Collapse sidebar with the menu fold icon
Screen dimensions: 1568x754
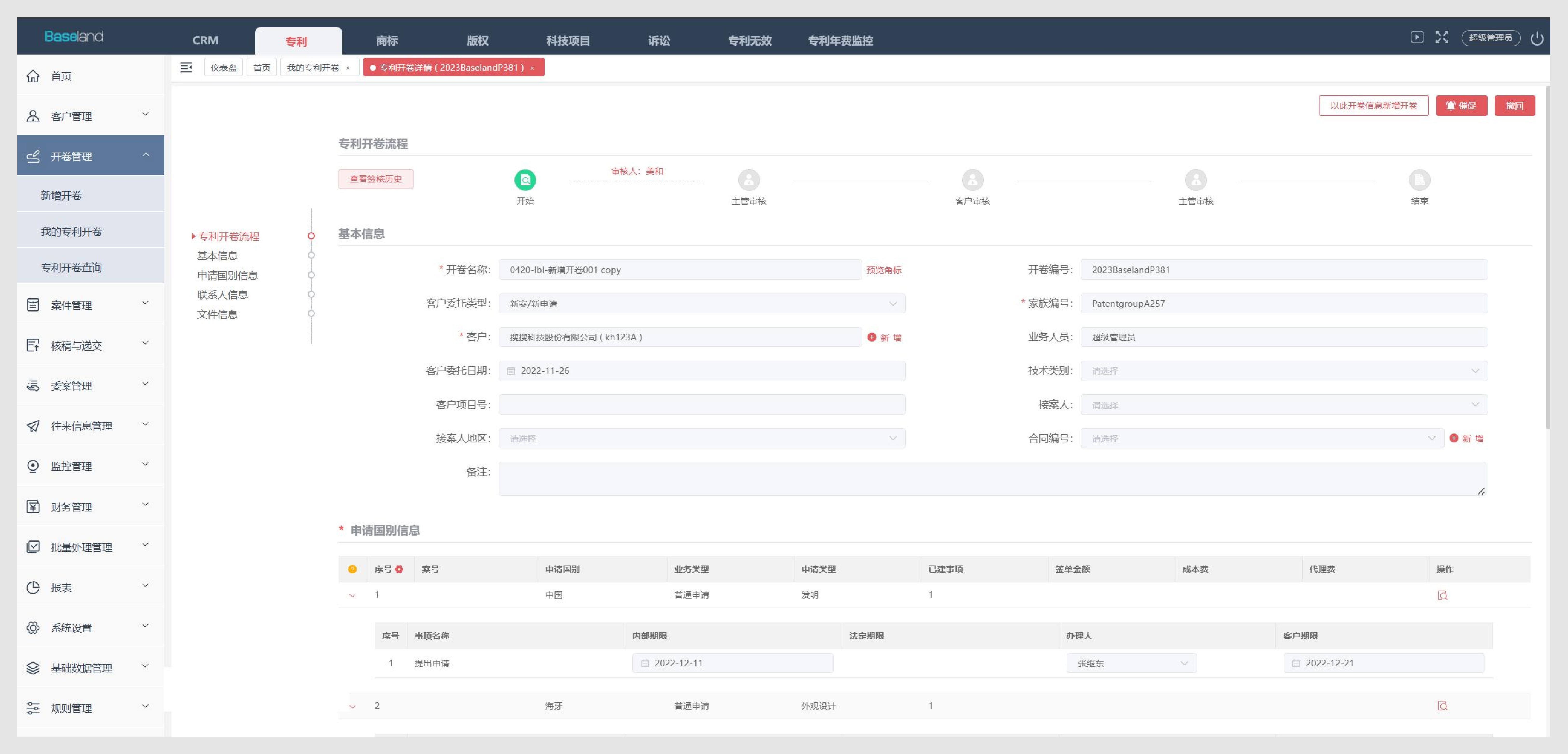coord(186,67)
